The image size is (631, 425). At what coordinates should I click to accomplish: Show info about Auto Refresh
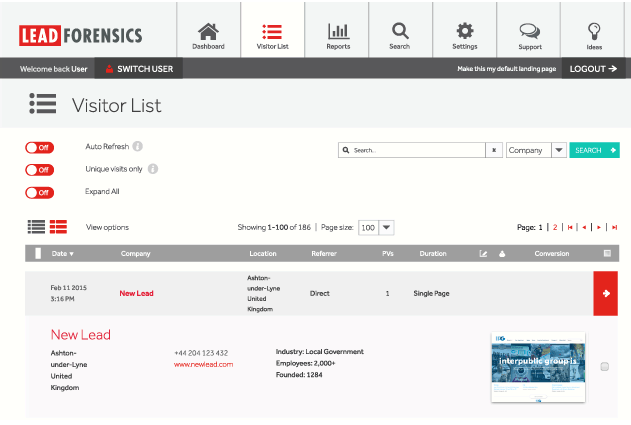tap(138, 146)
